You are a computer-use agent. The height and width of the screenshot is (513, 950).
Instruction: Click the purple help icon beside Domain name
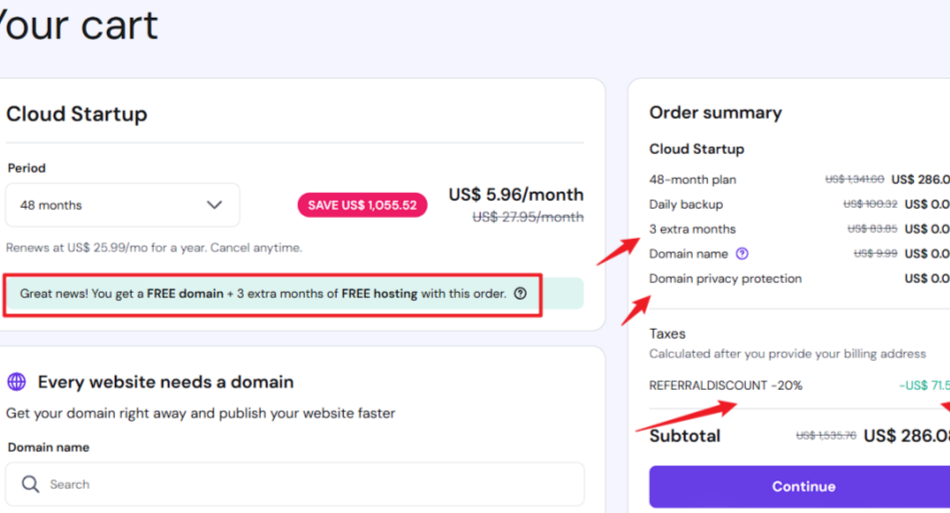coord(742,254)
